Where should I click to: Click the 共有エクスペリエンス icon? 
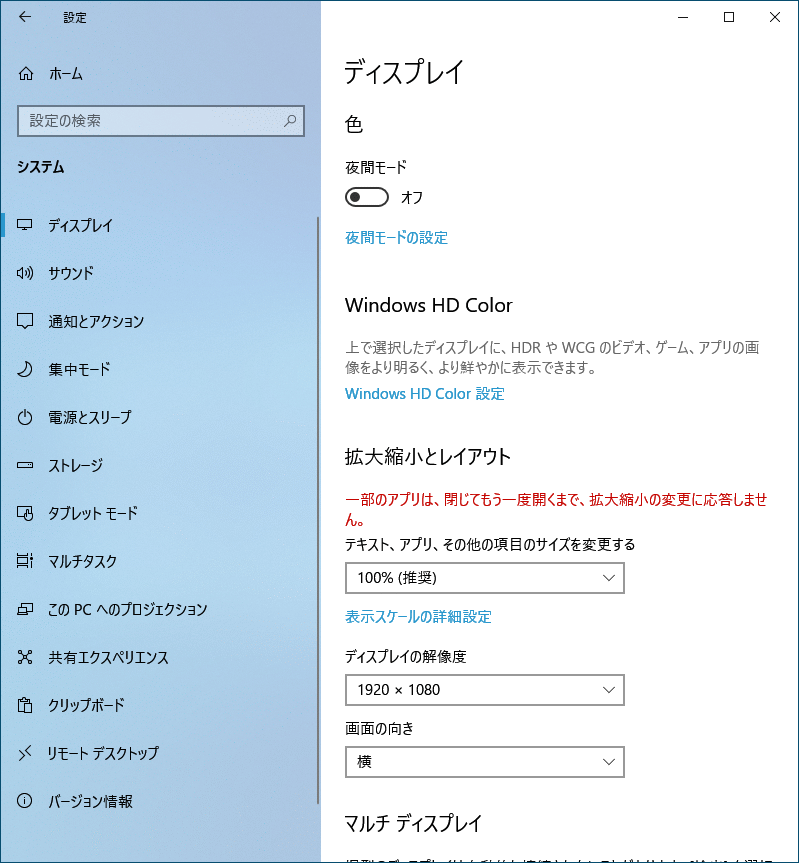click(x=25, y=657)
